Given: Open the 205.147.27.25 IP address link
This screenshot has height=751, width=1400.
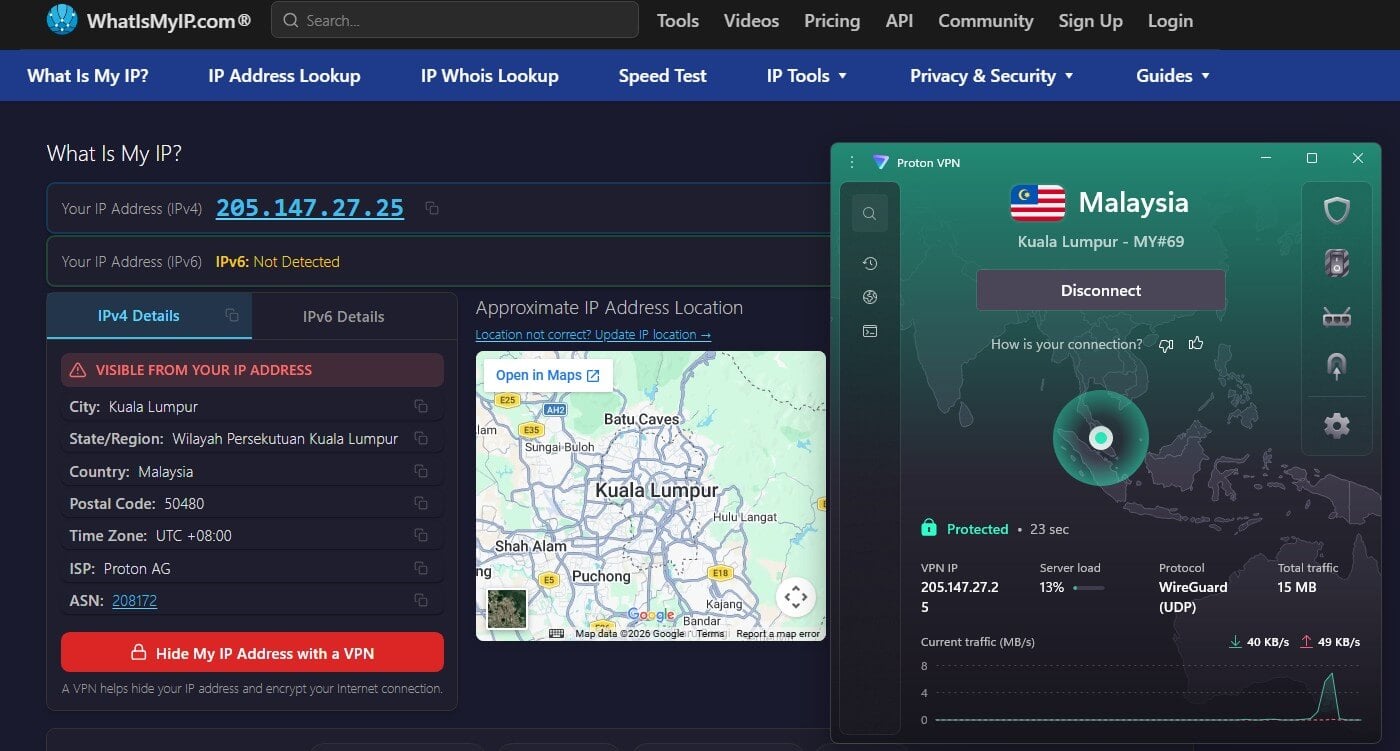Looking at the screenshot, I should [x=310, y=208].
